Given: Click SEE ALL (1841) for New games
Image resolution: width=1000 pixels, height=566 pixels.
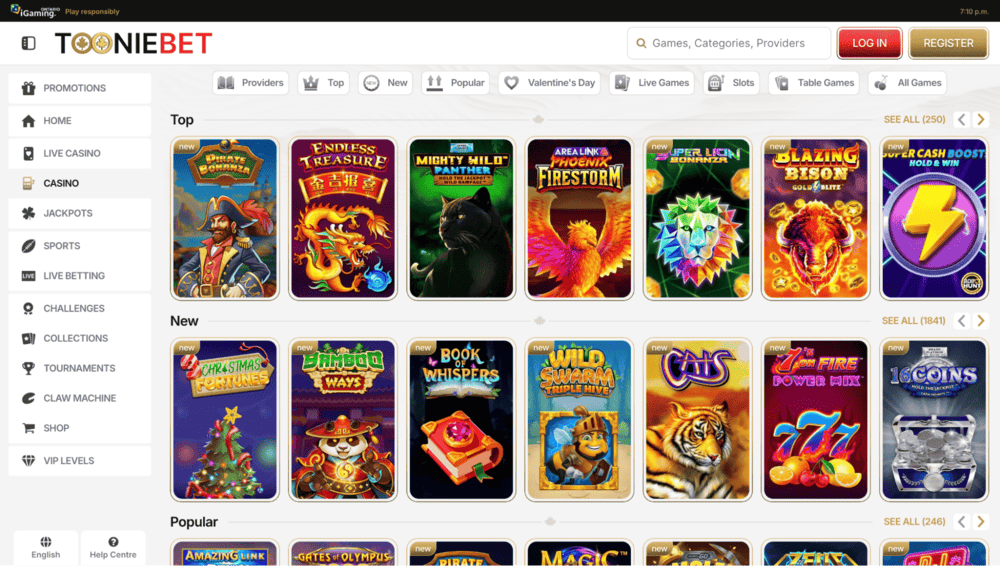Looking at the screenshot, I should pos(913,321).
